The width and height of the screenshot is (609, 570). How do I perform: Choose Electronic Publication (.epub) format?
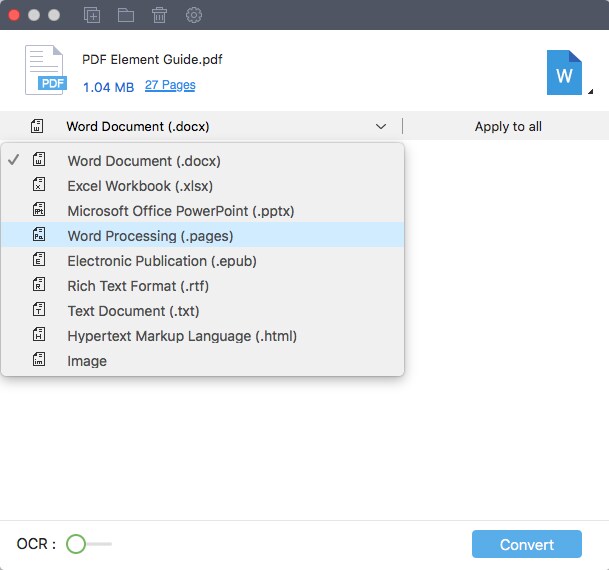click(x=162, y=261)
